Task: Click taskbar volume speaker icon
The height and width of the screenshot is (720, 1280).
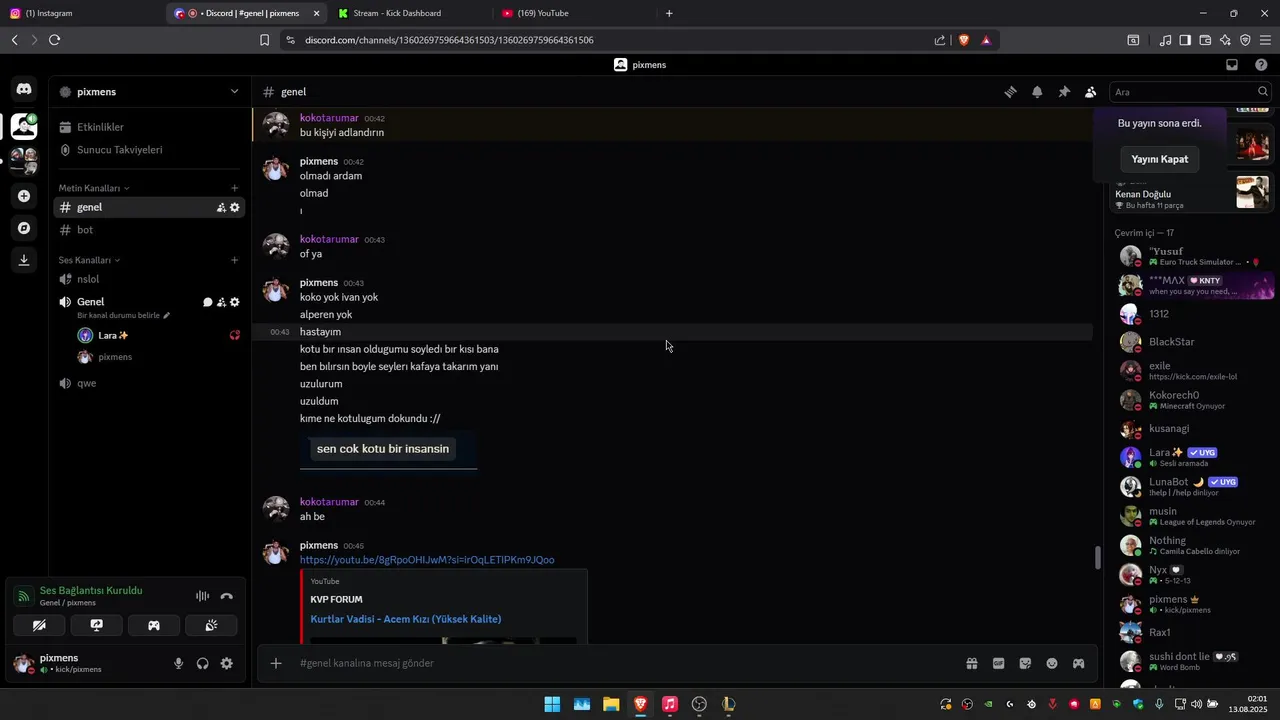Action: click(1196, 704)
